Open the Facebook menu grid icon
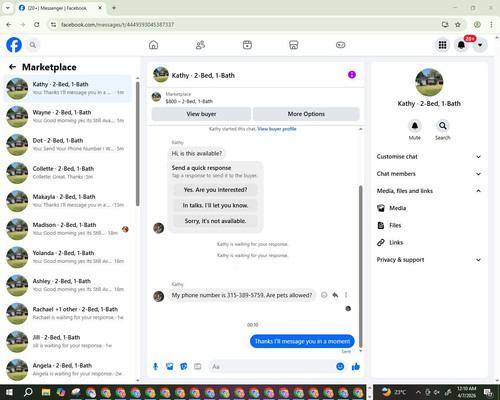 coord(442,45)
